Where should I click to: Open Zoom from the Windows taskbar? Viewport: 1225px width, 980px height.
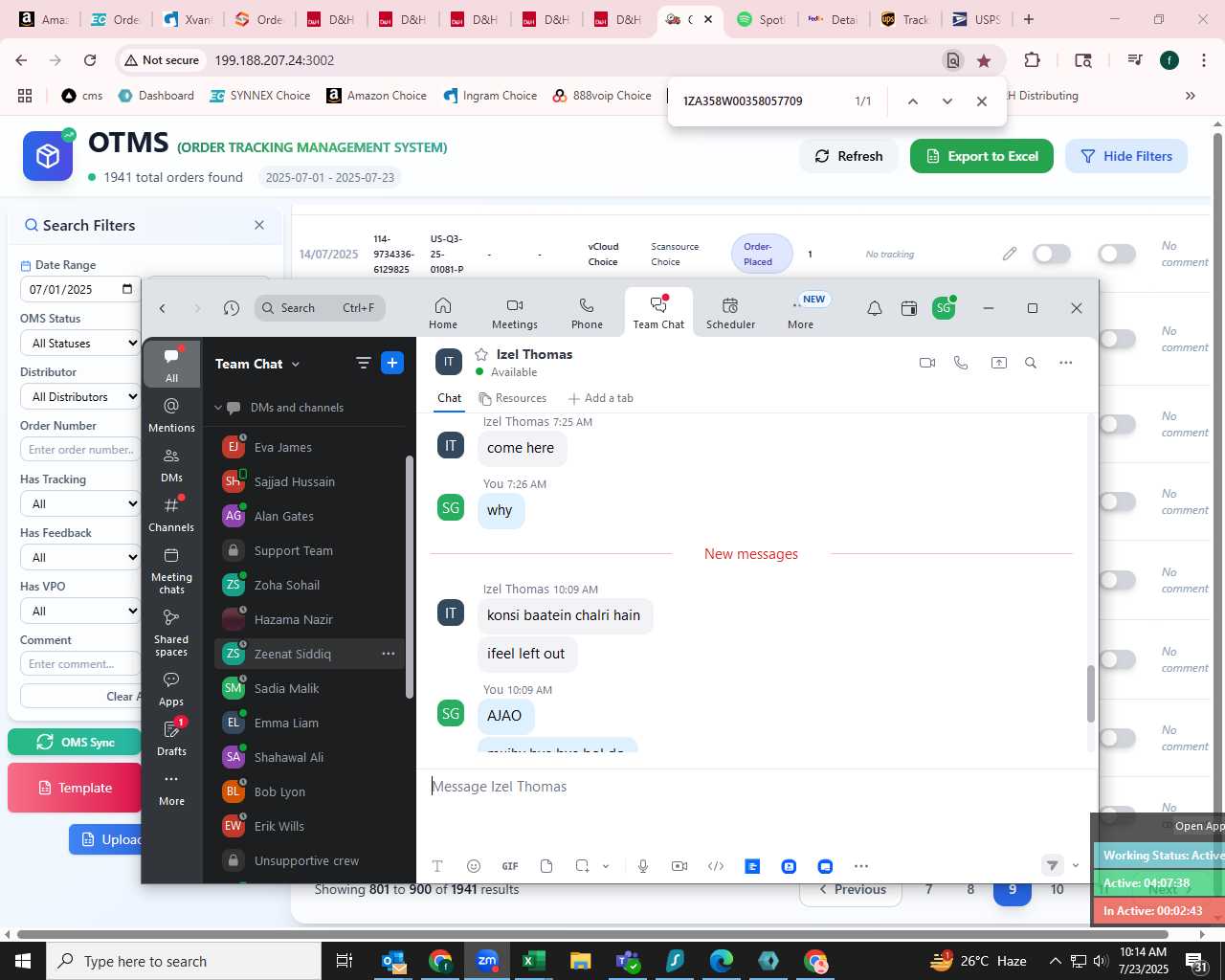click(x=487, y=961)
